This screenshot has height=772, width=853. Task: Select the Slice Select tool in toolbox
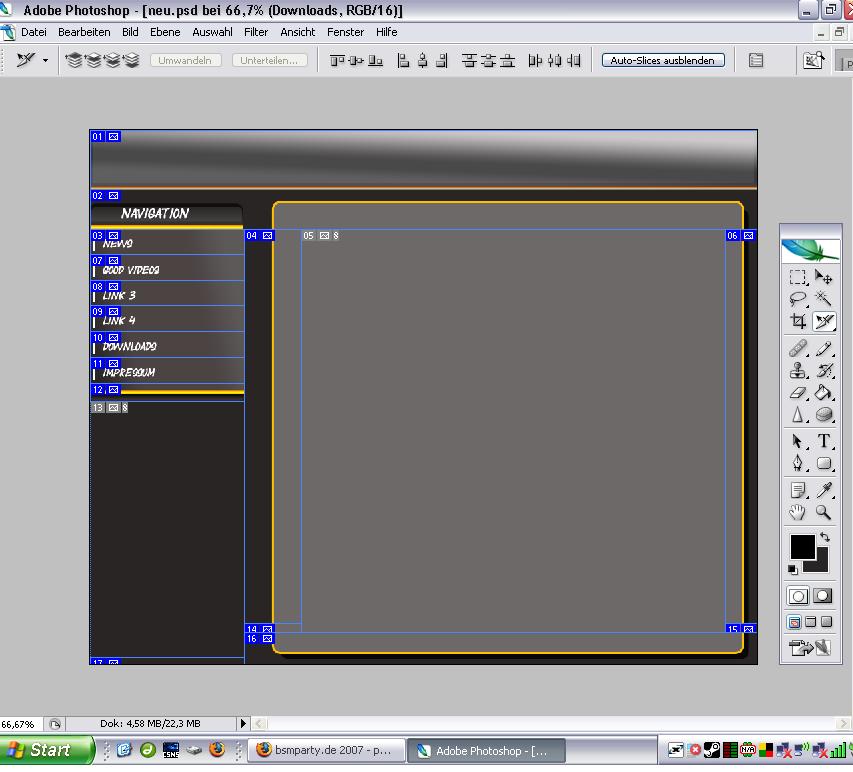(x=824, y=321)
